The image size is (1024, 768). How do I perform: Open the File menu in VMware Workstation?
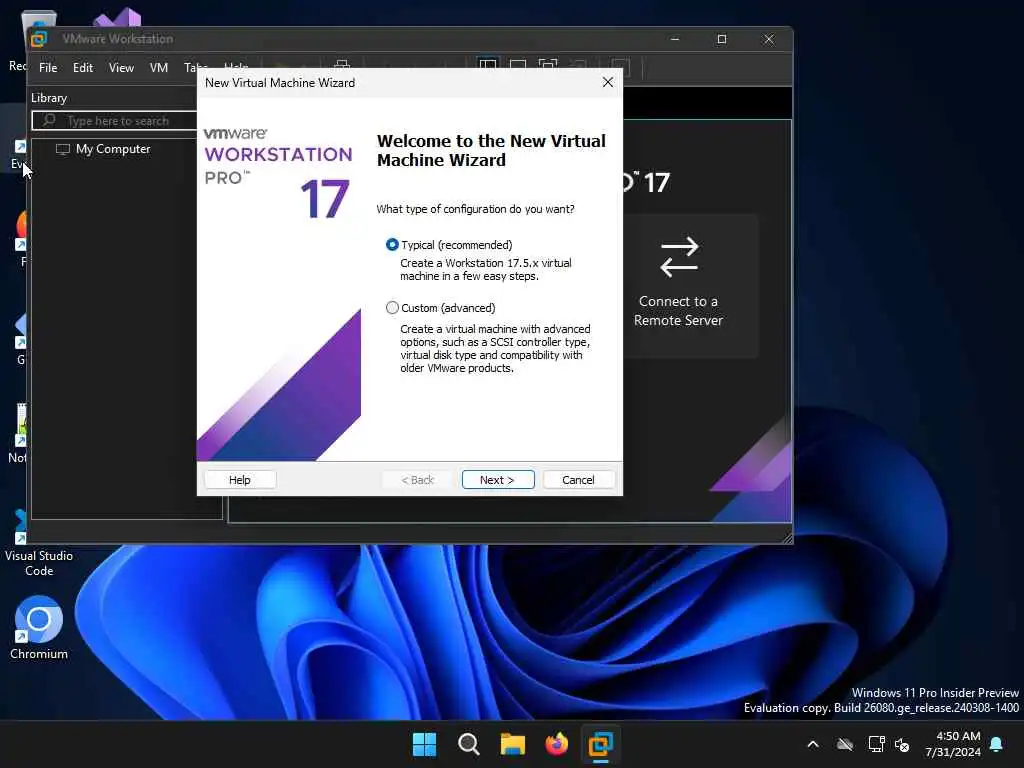(x=48, y=67)
